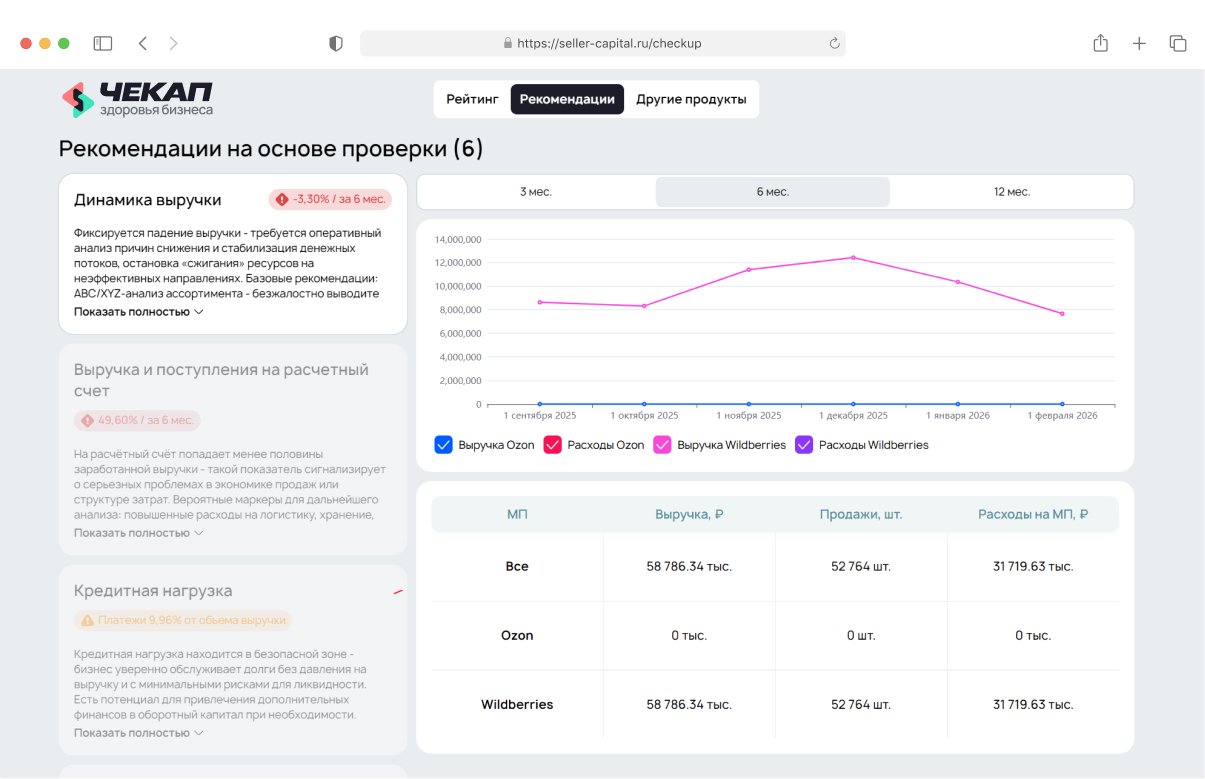This screenshot has height=779, width=1205.
Task: Toggle the browser sidebar icon
Action: coord(103,43)
